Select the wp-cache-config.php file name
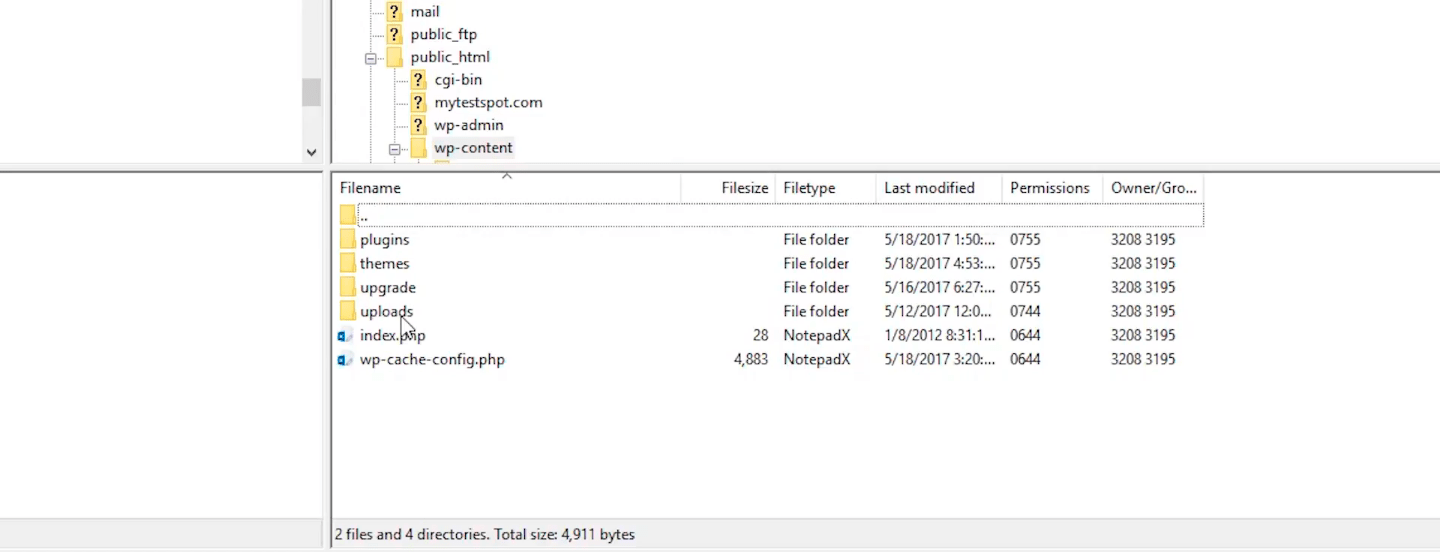The image size is (1440, 552). [432, 360]
